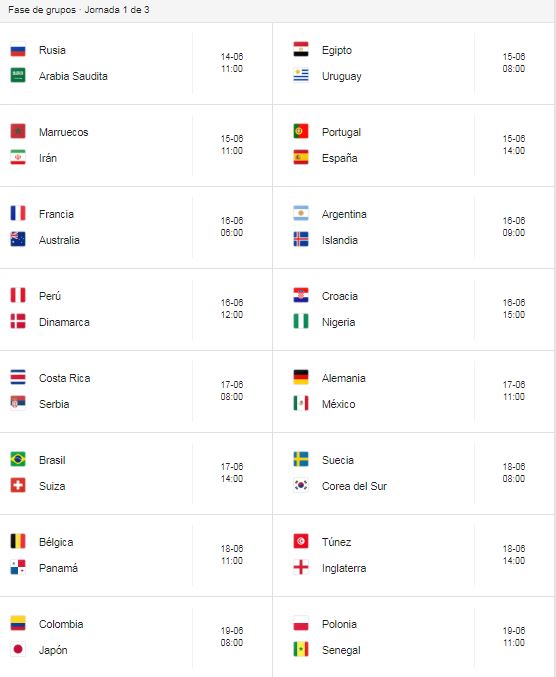The width and height of the screenshot is (556, 677).
Task: Open the 14-06 11:00 Rusia match time
Action: tap(232, 63)
